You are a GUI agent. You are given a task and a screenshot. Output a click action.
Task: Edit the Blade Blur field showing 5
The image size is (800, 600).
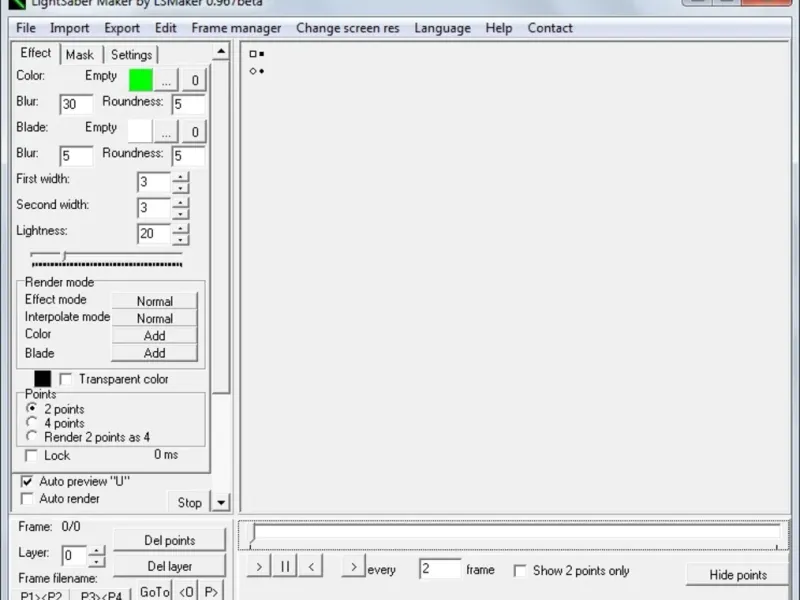coord(76,156)
